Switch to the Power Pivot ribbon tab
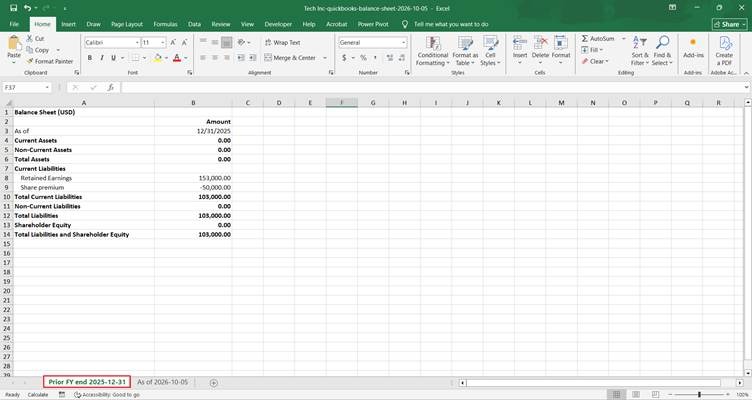This screenshot has width=752, height=400. pos(373,24)
